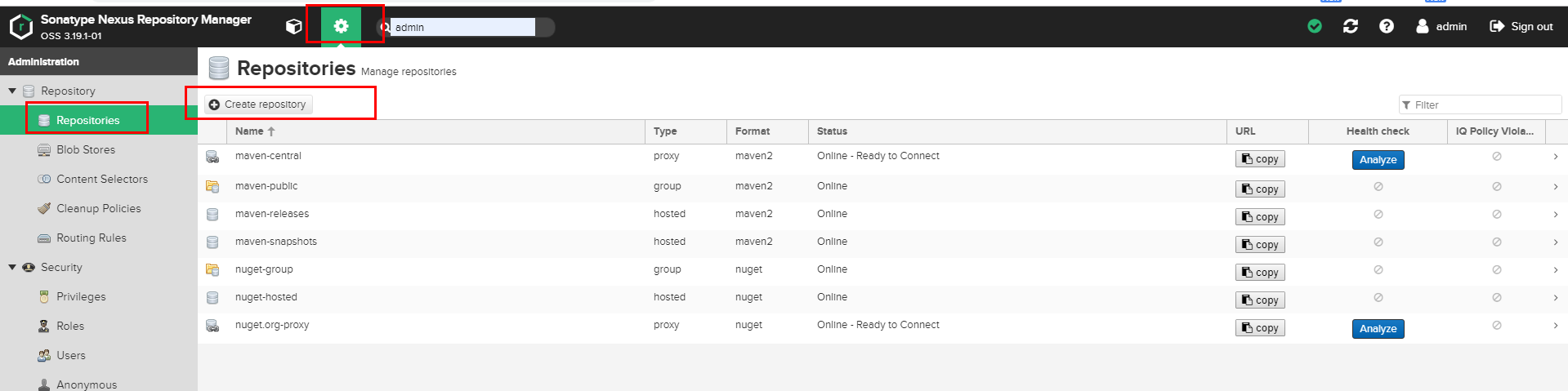This screenshot has height=391, width=1568.
Task: Open the admin user account
Action: click(1441, 26)
